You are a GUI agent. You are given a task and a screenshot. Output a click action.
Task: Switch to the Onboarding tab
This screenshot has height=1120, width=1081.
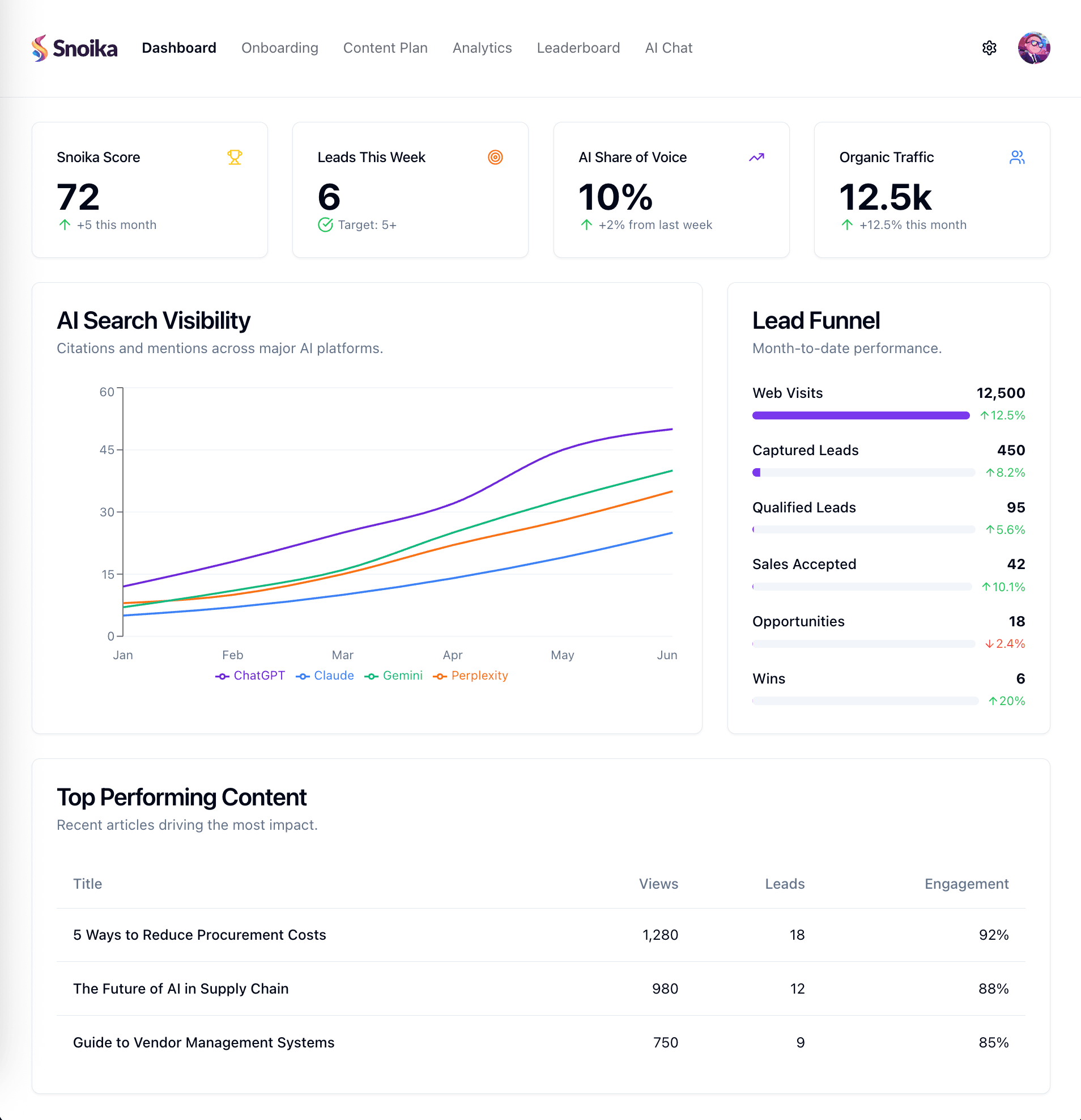point(280,48)
